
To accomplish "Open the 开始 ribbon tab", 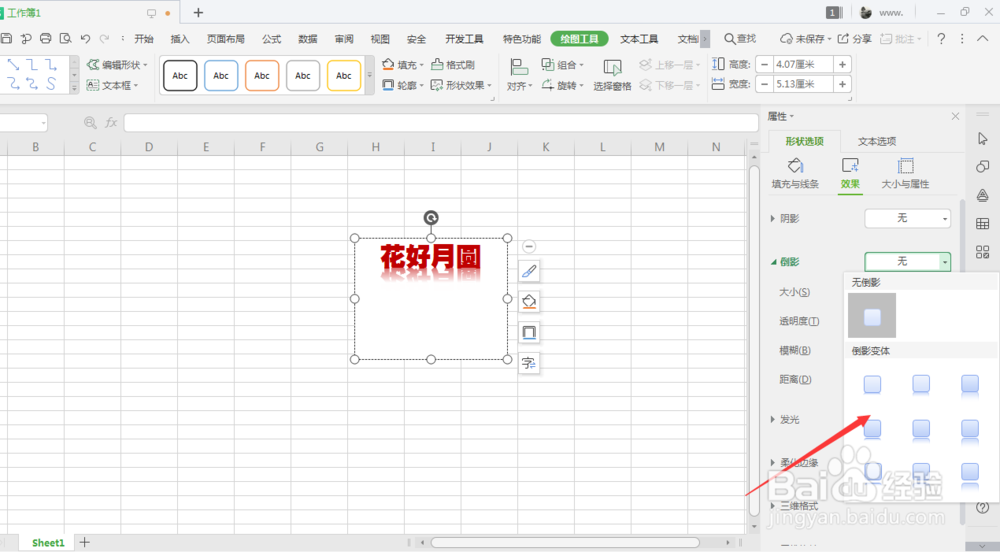I will tap(144, 39).
